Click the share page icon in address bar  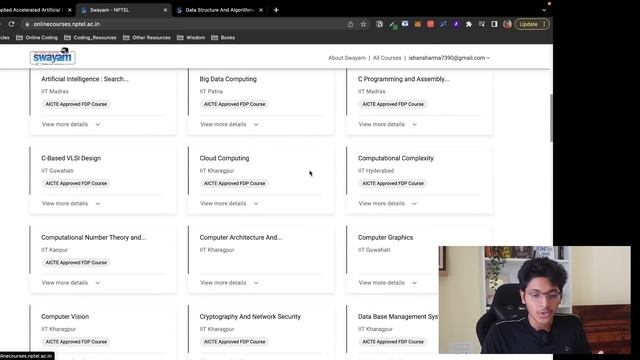[350, 24]
